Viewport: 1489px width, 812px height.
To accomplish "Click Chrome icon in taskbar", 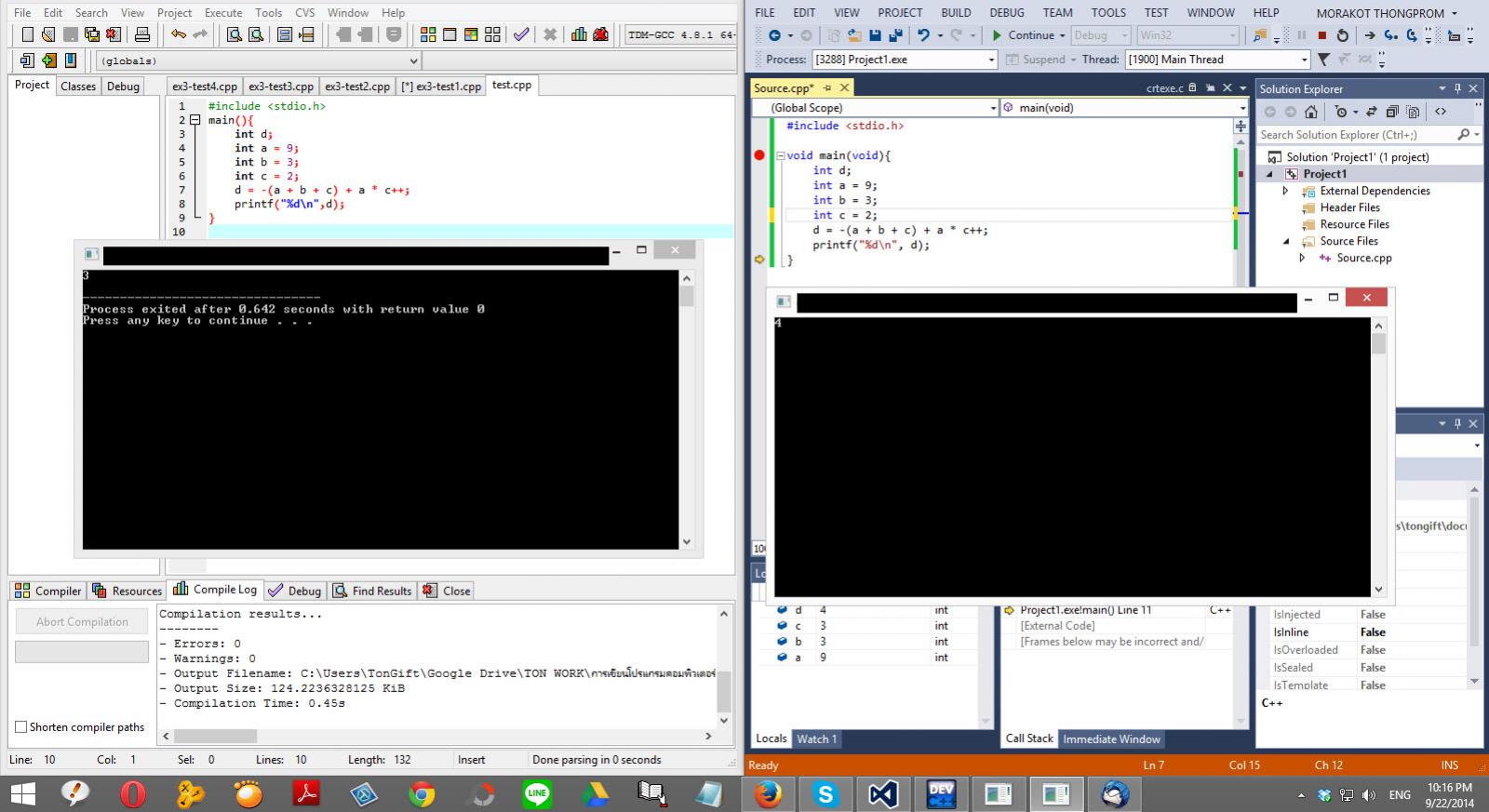I will 422,793.
